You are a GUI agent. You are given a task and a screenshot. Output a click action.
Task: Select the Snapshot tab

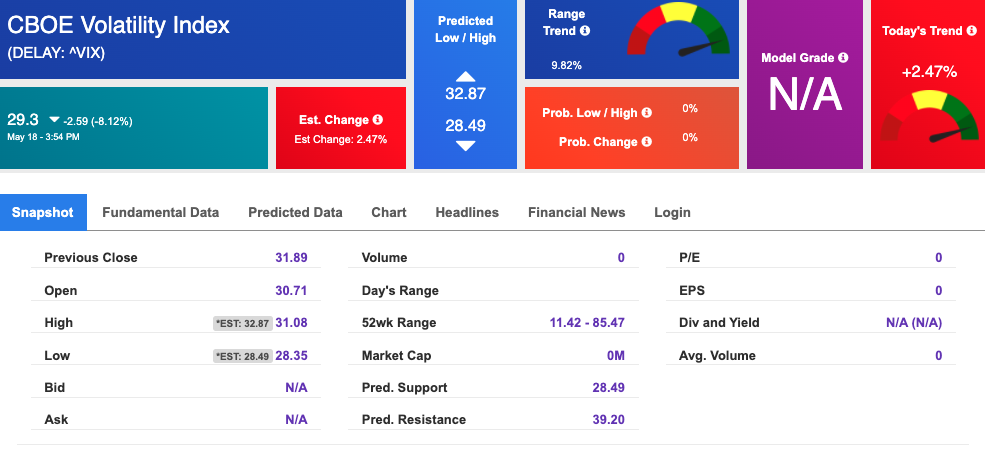pyautogui.click(x=43, y=212)
